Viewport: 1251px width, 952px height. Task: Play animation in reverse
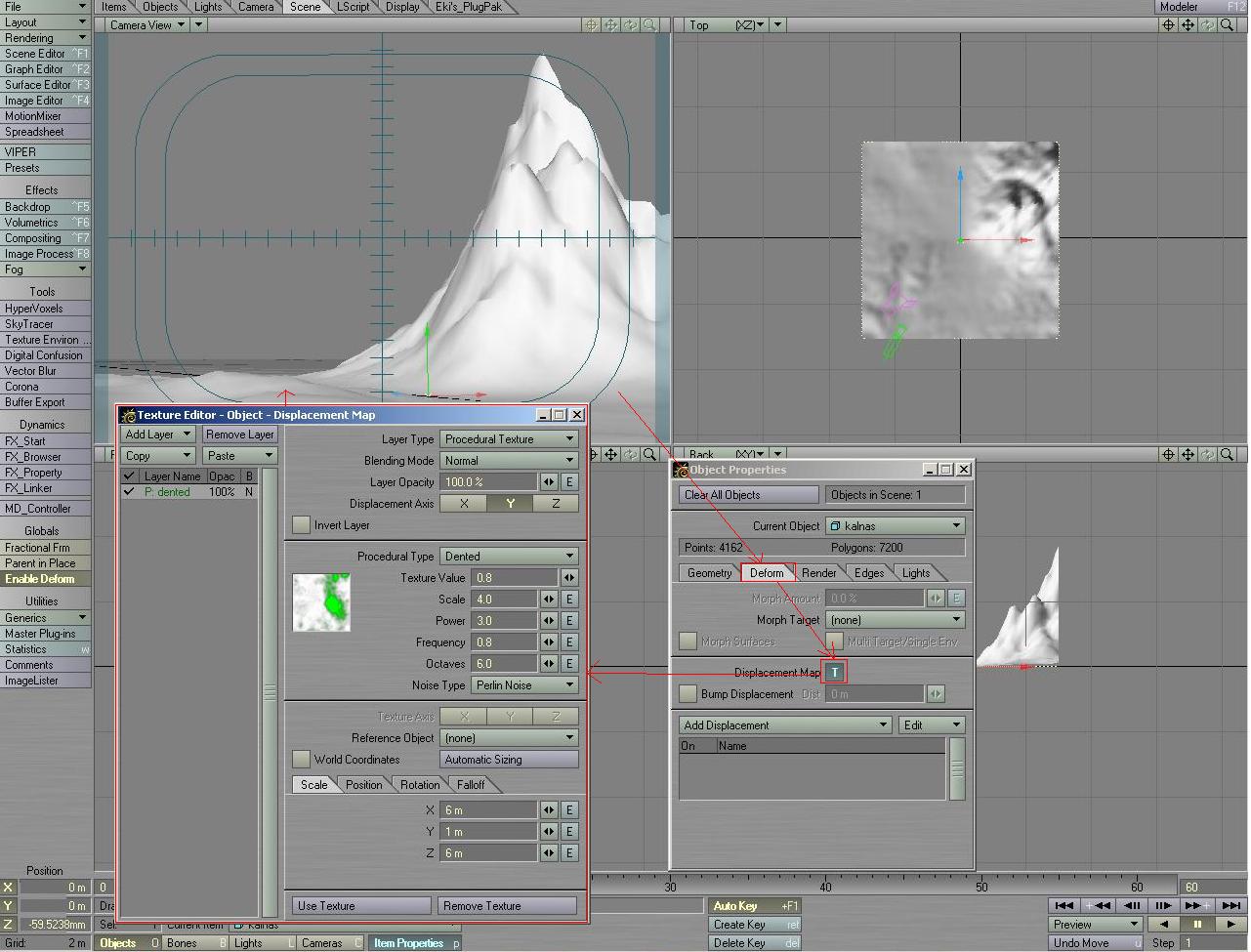(1163, 924)
